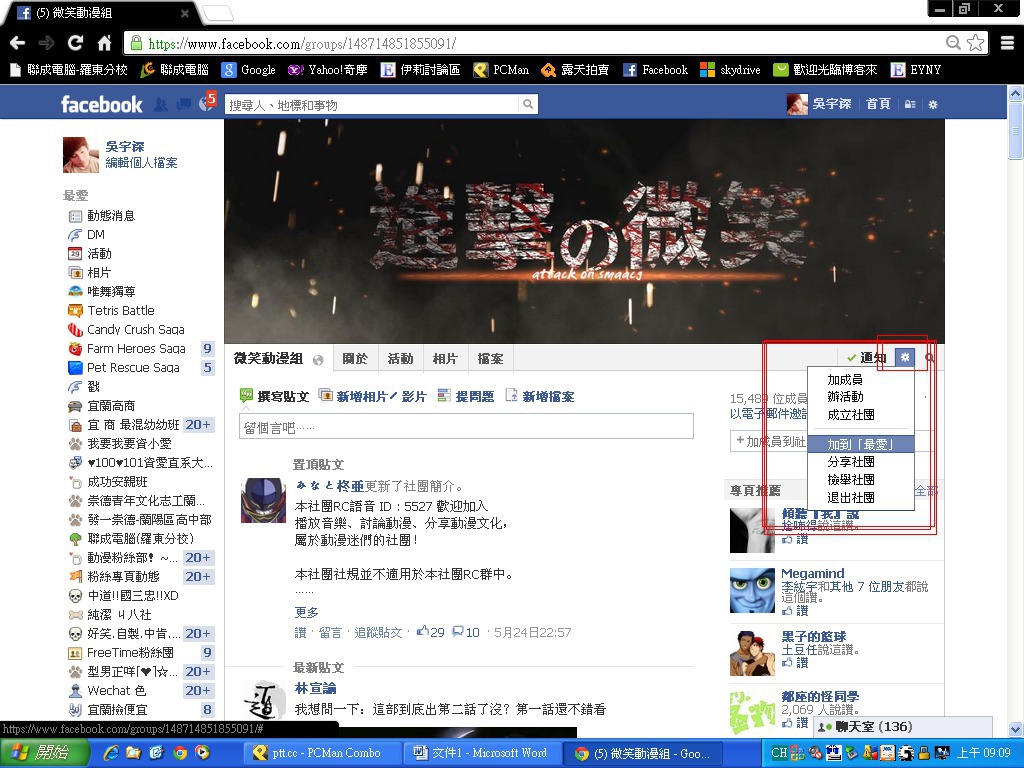
Task: Click the Facebook logo
Action: pyautogui.click(x=101, y=104)
